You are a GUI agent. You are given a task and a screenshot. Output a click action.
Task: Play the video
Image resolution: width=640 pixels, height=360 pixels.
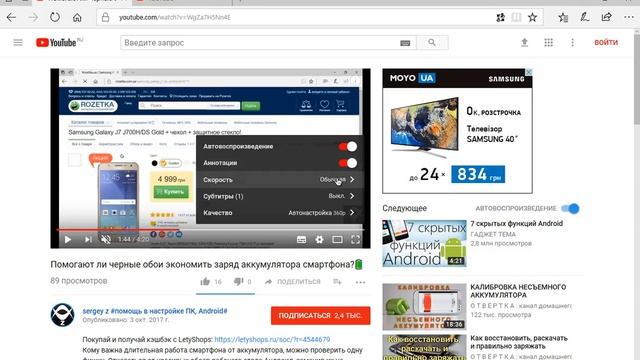(68, 240)
